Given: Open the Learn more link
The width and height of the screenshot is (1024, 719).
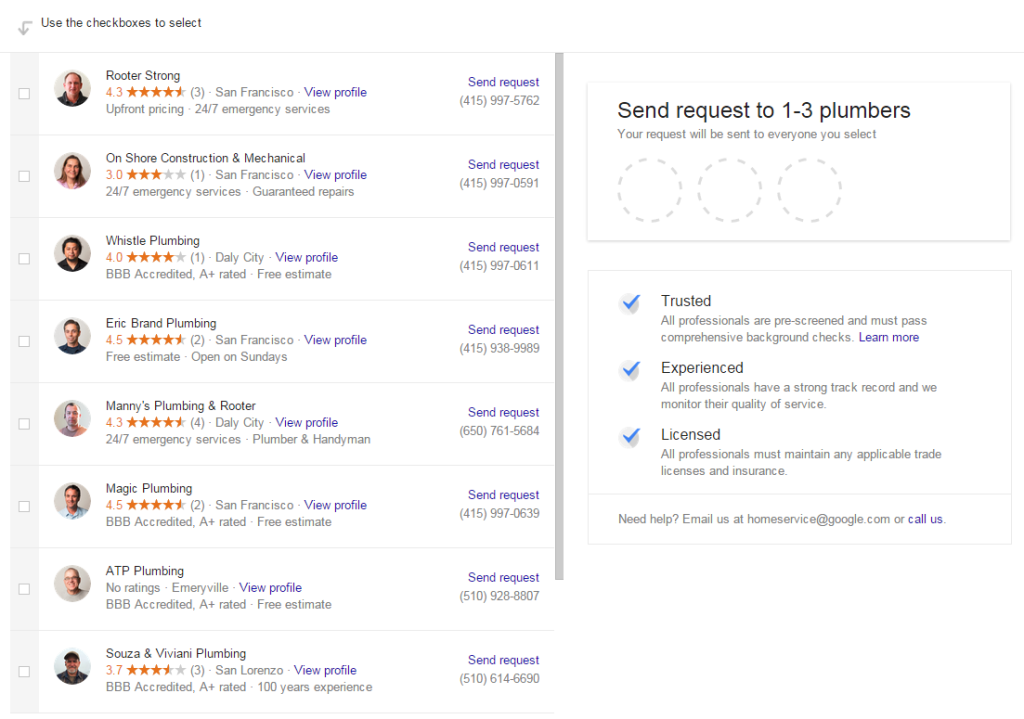Looking at the screenshot, I should tap(888, 337).
